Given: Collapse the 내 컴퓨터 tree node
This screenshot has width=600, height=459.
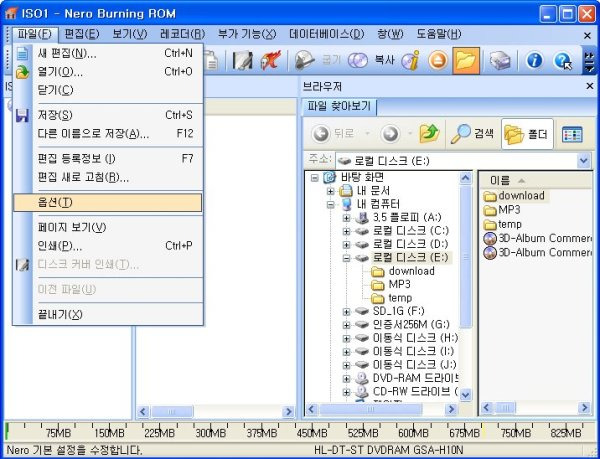Looking at the screenshot, I should 330,205.
